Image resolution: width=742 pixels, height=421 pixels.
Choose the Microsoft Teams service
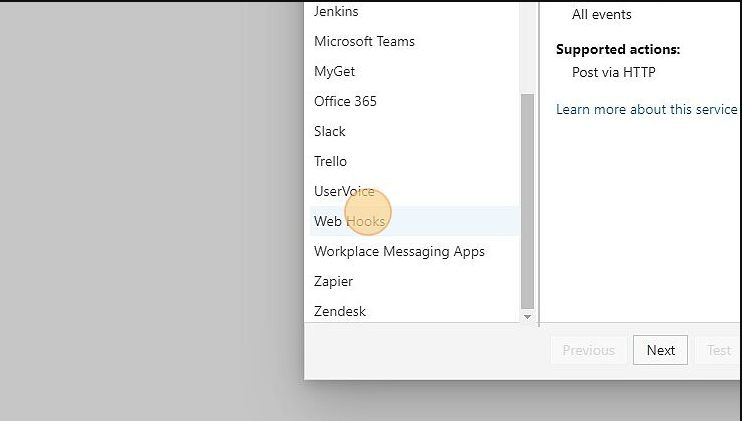point(364,42)
